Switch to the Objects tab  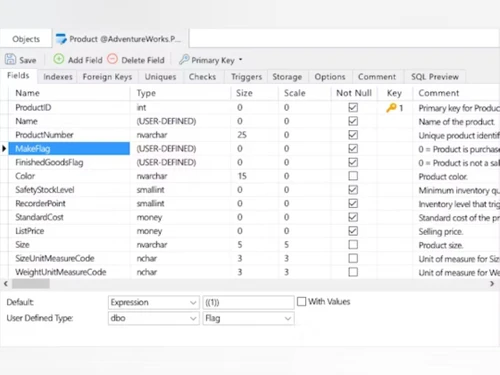[26, 39]
